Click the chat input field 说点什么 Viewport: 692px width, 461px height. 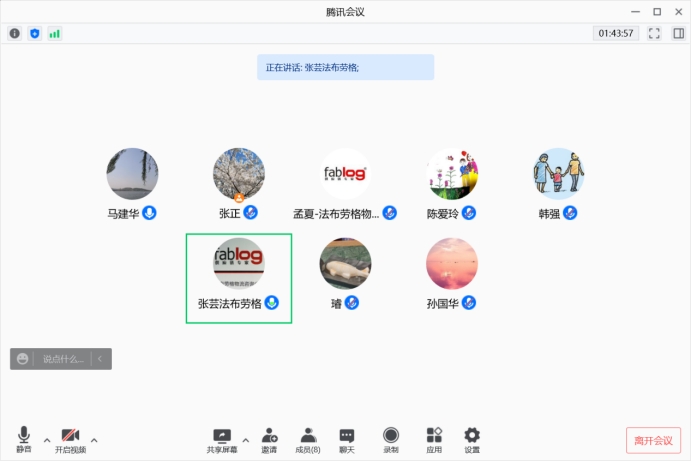click(x=62, y=359)
